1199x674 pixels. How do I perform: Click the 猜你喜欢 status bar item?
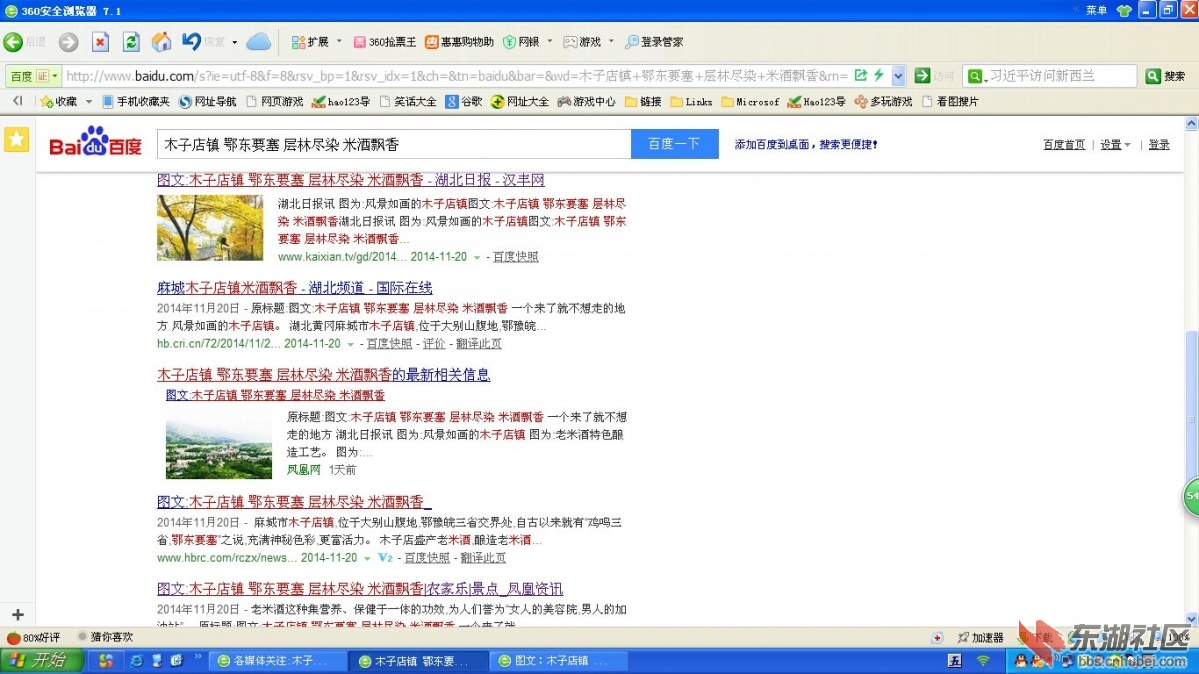106,637
